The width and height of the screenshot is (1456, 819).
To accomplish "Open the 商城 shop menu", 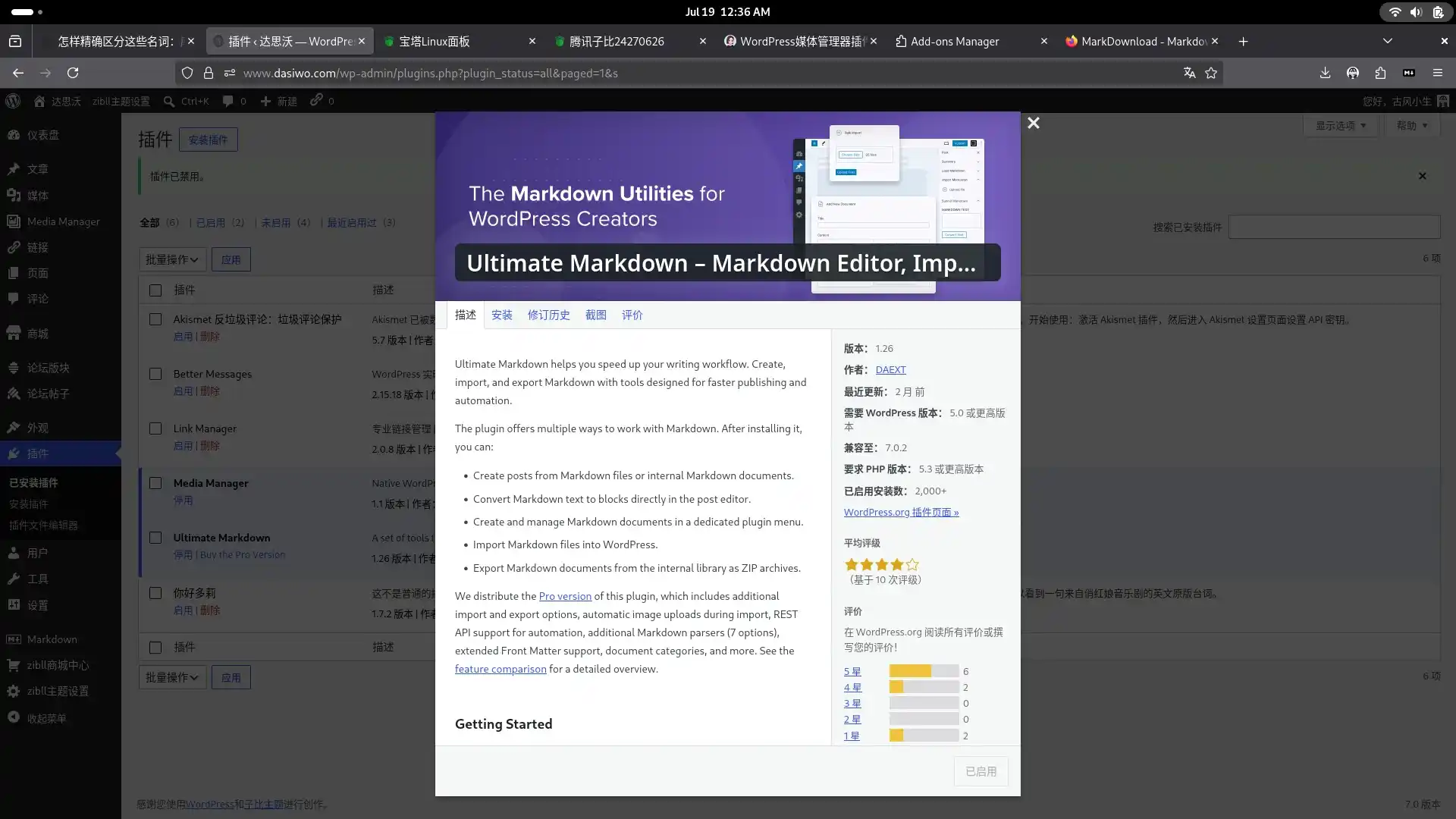I will tap(61, 334).
